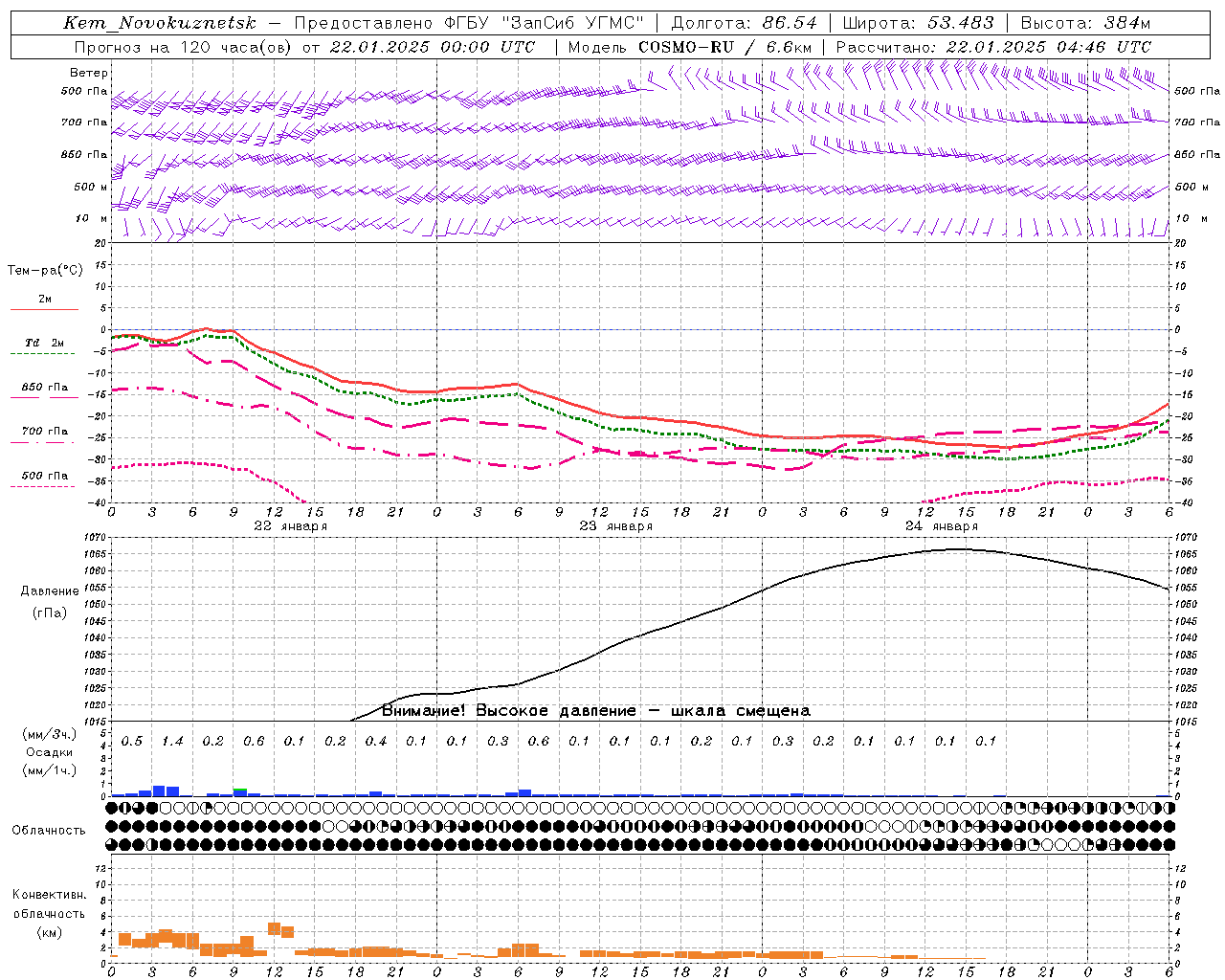1225x980 pixels.
Task: Click the 'Облачность' cloud cover label
Action: 49,830
